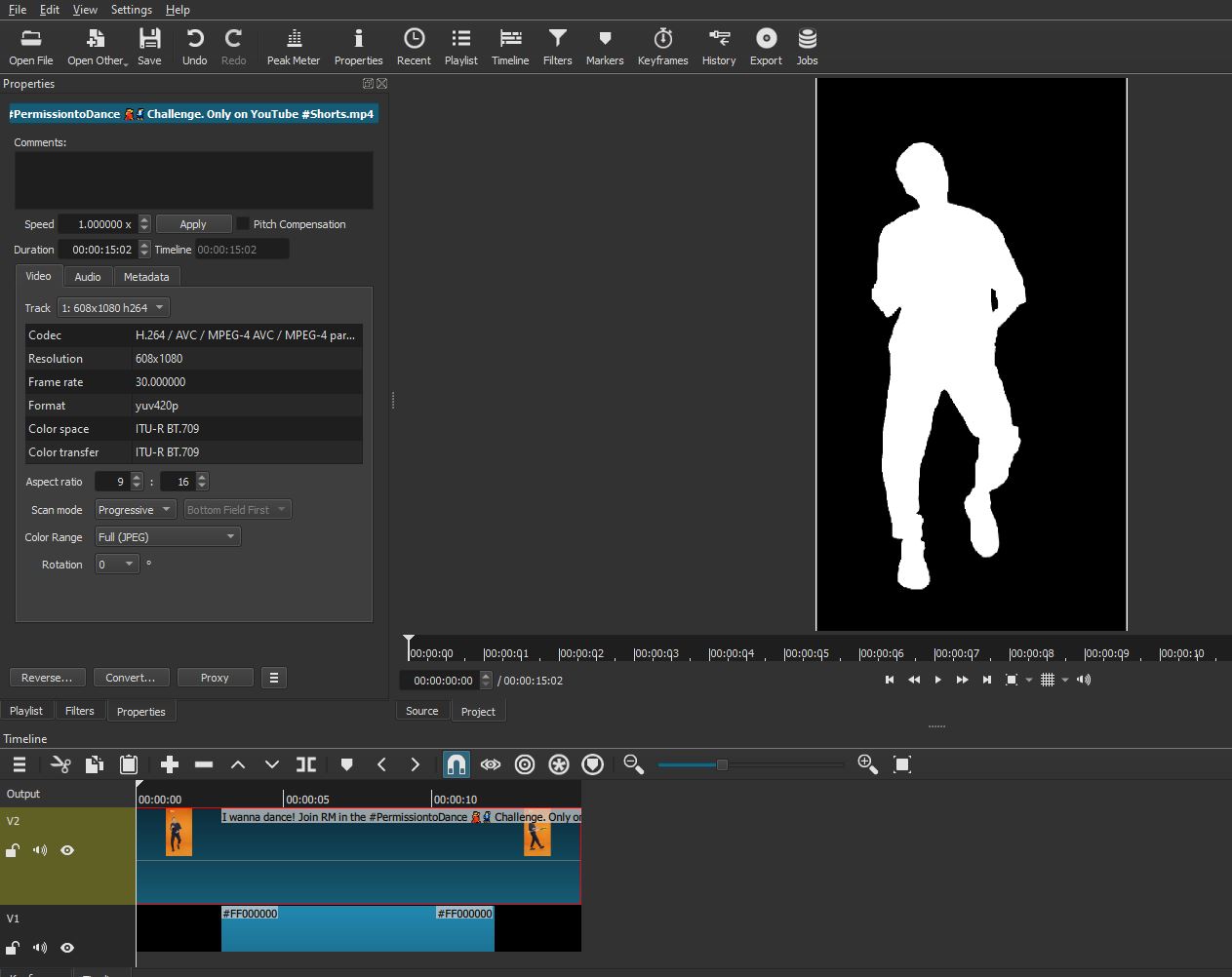Click the Peak Meter toolbar icon
Viewport: 1232px width, 977px height.
pos(293,46)
